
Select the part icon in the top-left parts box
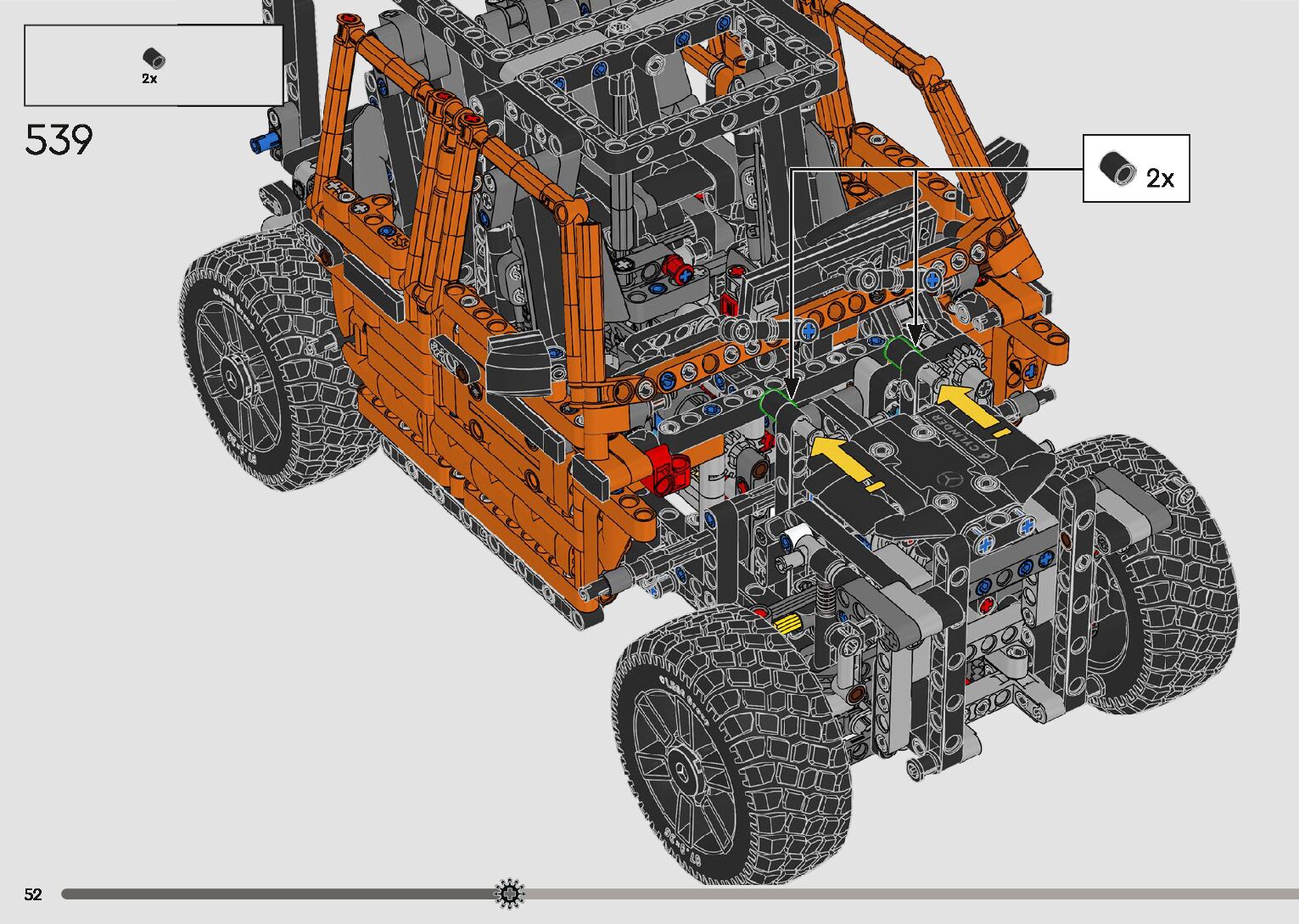[x=153, y=58]
